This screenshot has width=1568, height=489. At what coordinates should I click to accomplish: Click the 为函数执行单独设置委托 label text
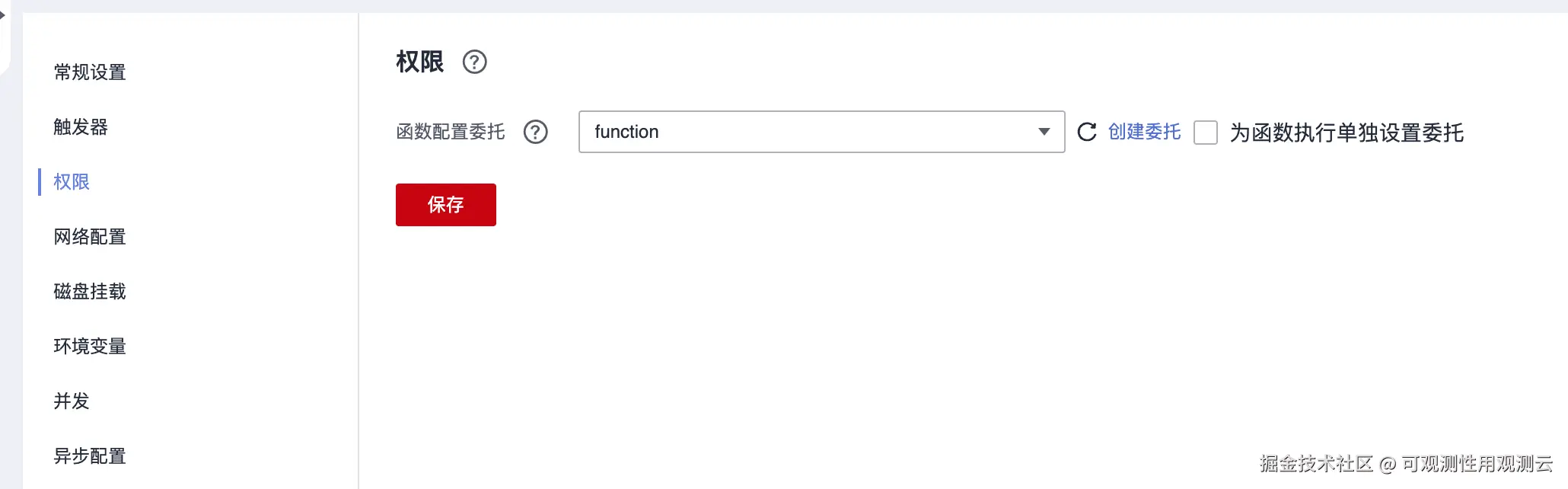click(x=1346, y=133)
